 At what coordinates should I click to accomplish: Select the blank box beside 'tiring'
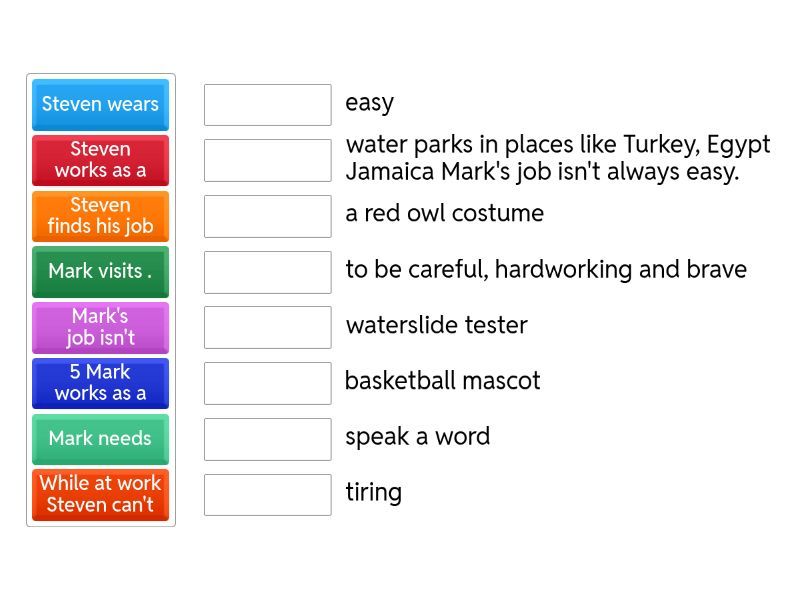[267, 495]
